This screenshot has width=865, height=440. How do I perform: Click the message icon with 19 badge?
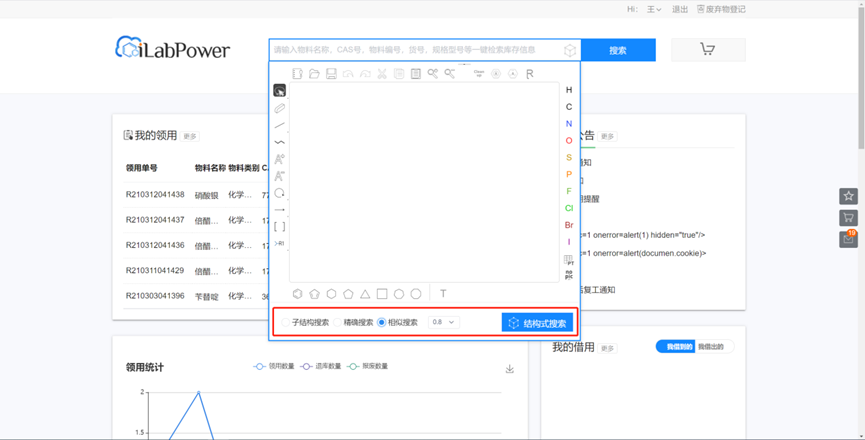[848, 239]
